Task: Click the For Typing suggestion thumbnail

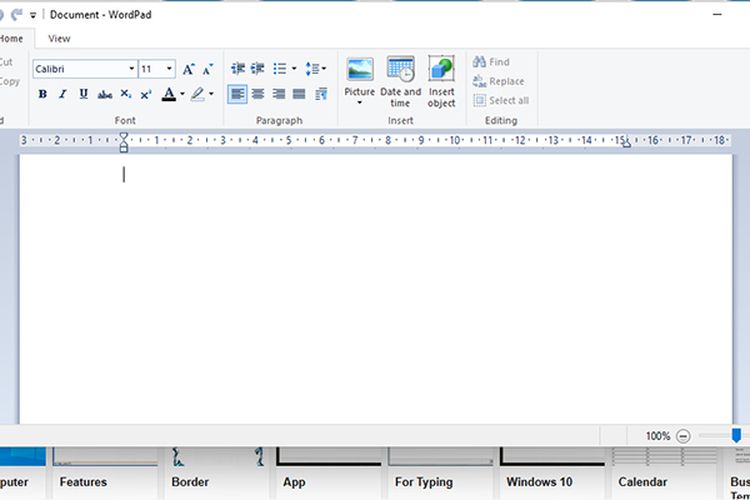Action: [441, 473]
